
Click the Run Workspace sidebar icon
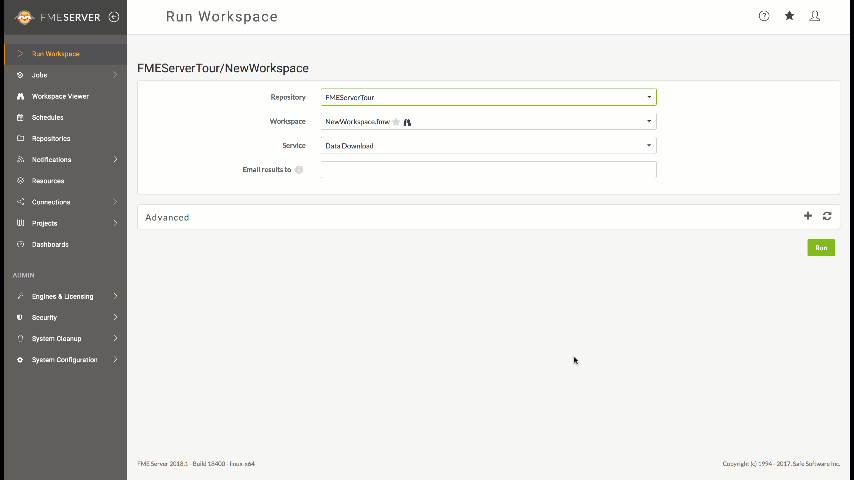pos(20,53)
